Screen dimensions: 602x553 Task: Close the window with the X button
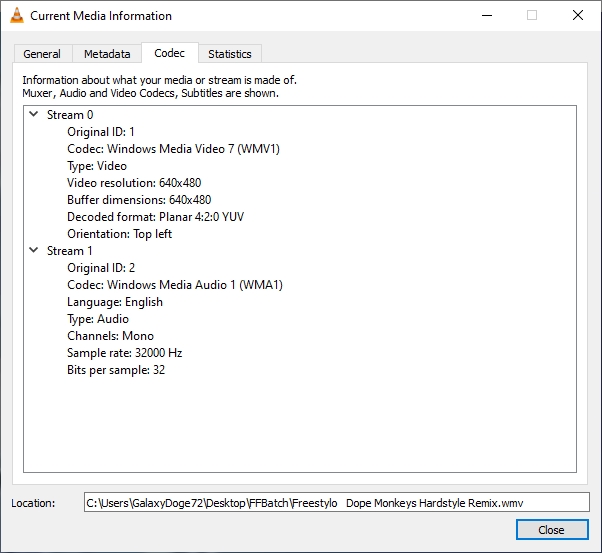(577, 15)
